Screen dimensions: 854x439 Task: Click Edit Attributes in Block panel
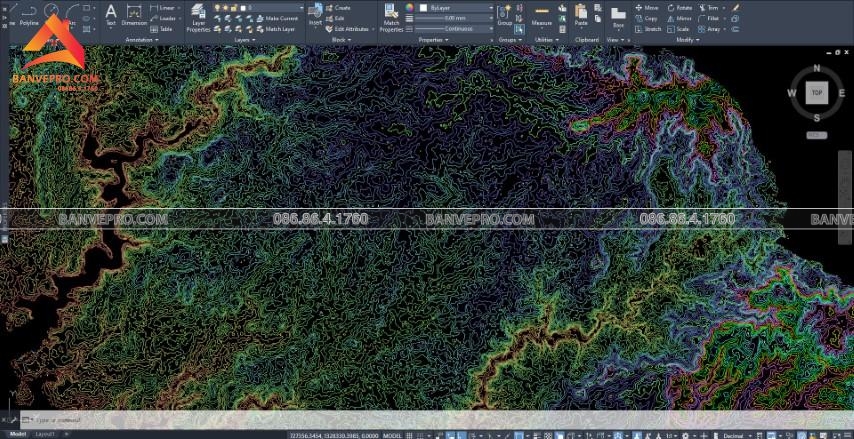click(346, 29)
